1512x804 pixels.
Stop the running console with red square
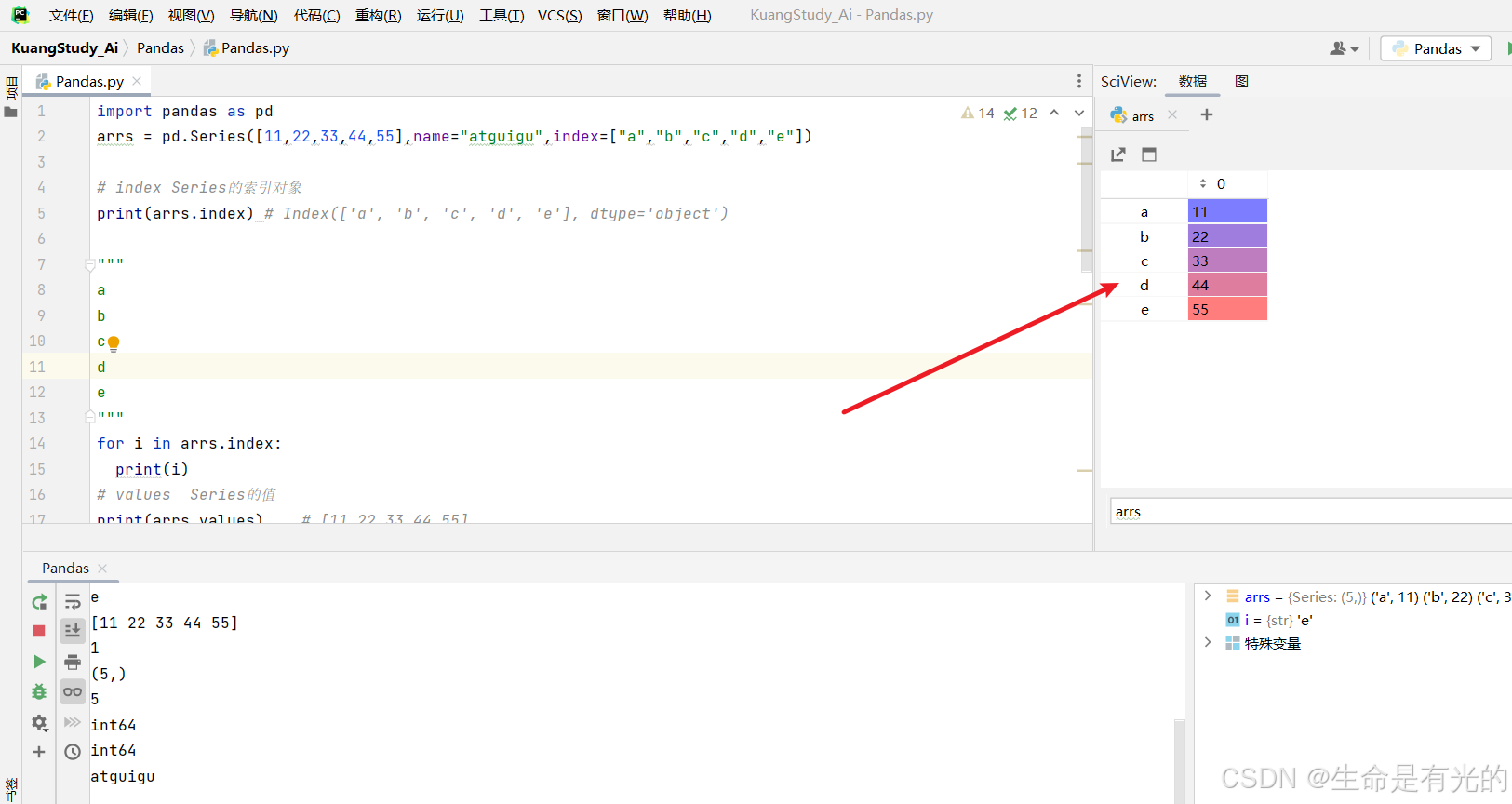(x=39, y=631)
